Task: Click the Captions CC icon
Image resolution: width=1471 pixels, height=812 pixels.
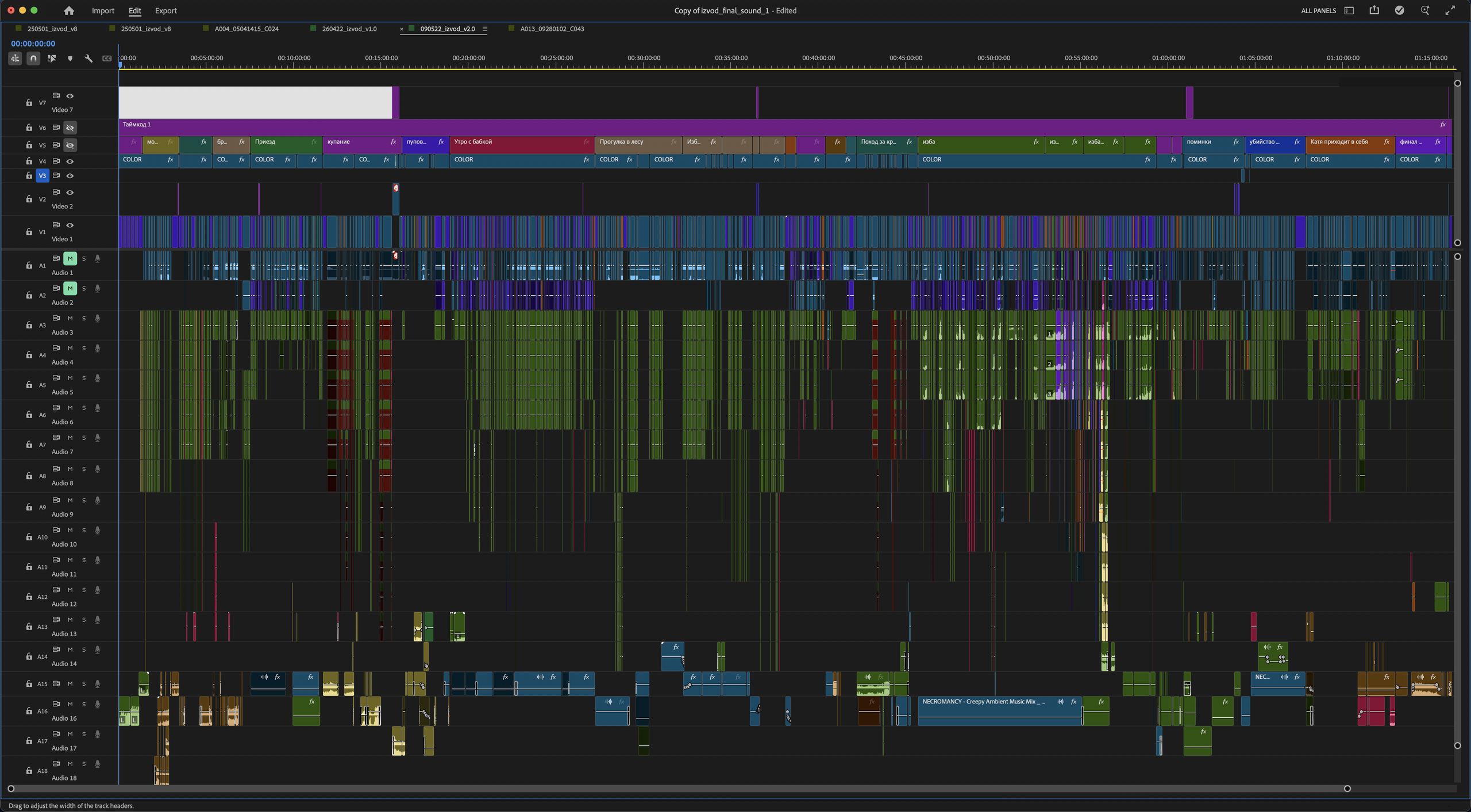Action: click(x=107, y=58)
